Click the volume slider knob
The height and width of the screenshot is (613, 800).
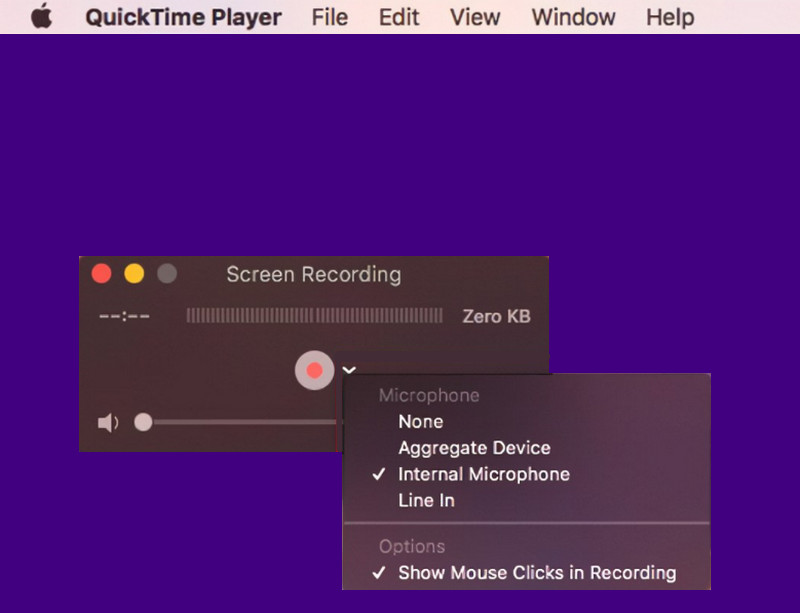coord(143,422)
